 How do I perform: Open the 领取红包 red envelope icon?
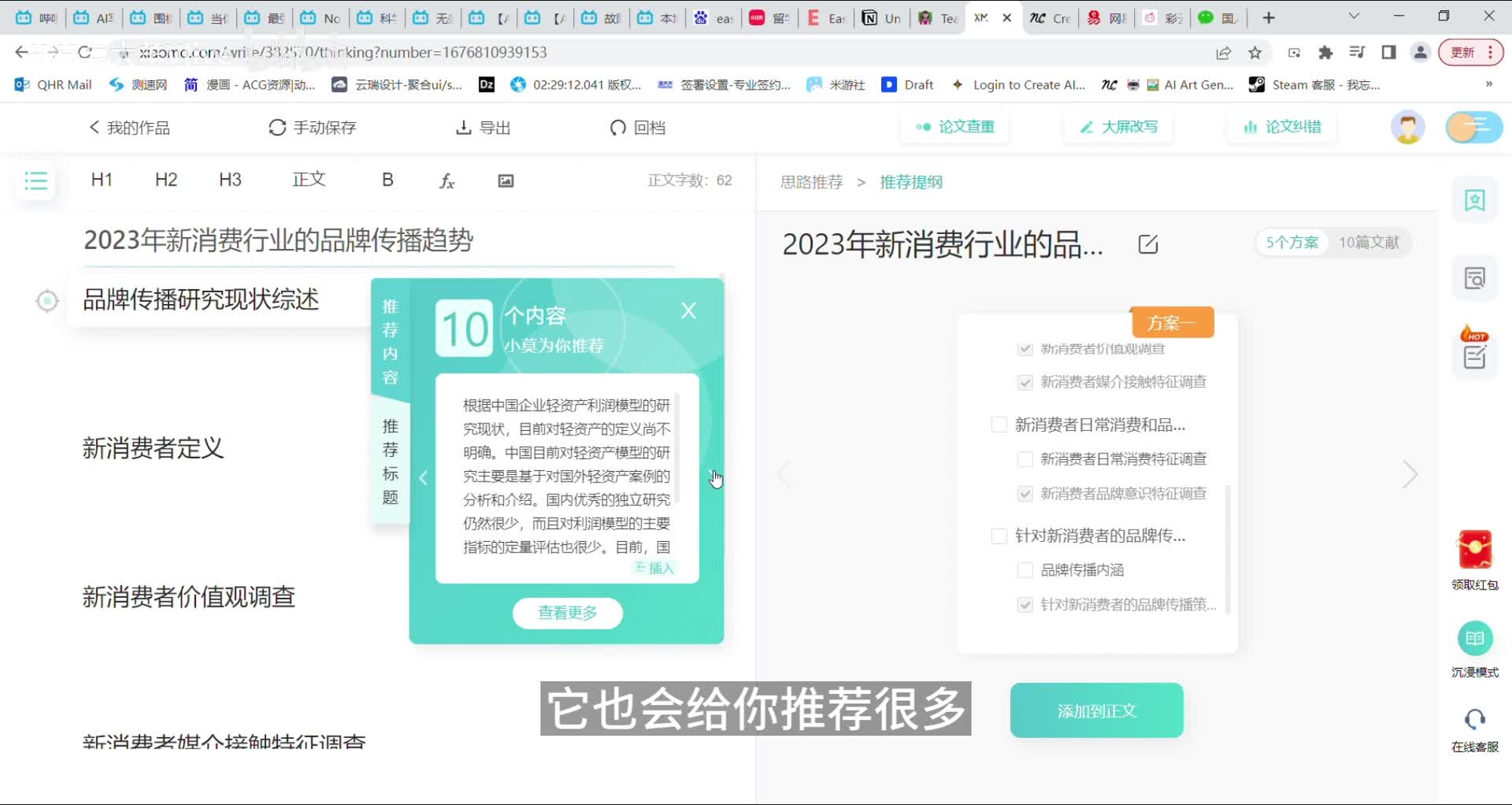click(1475, 550)
